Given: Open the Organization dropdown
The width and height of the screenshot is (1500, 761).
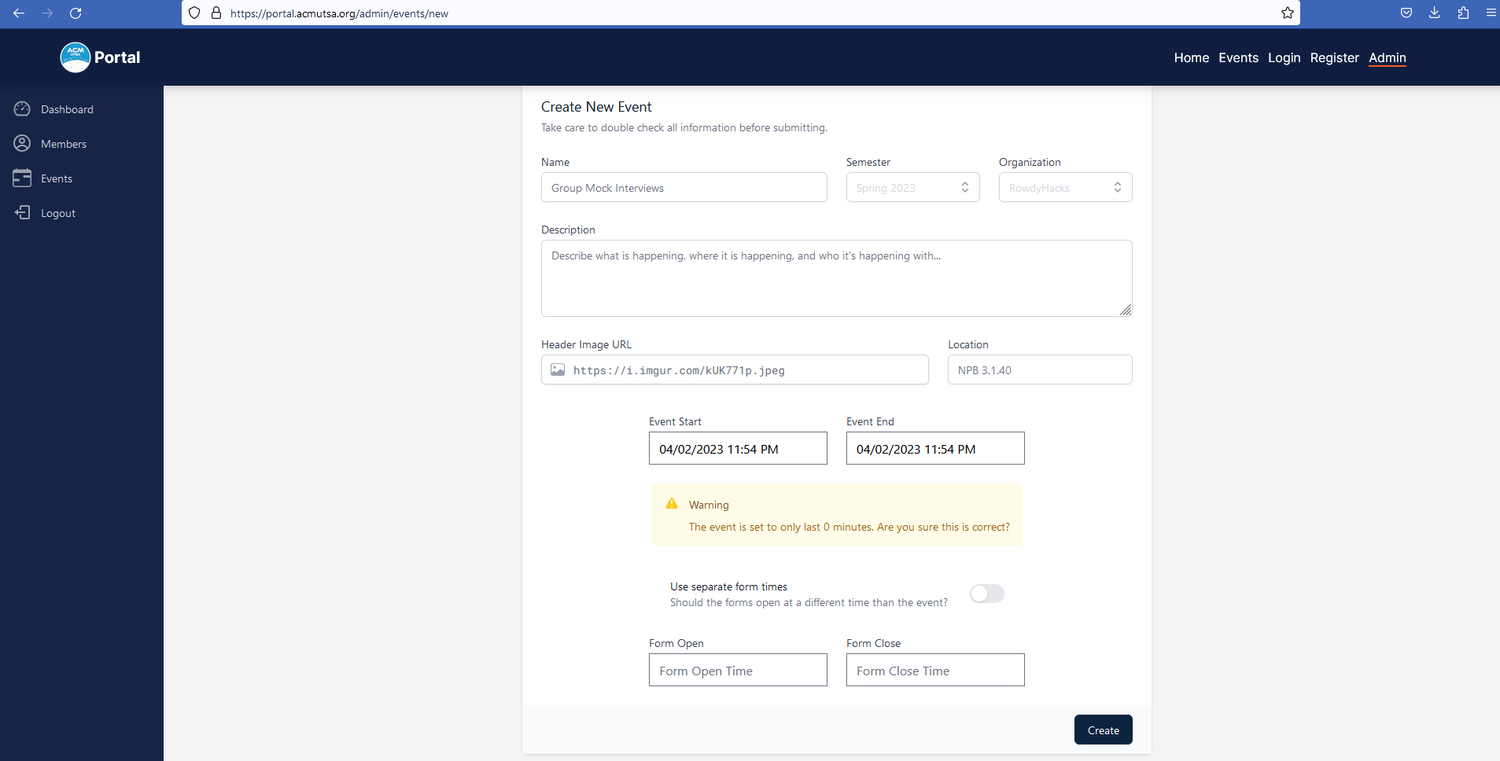Looking at the screenshot, I should (x=1066, y=187).
